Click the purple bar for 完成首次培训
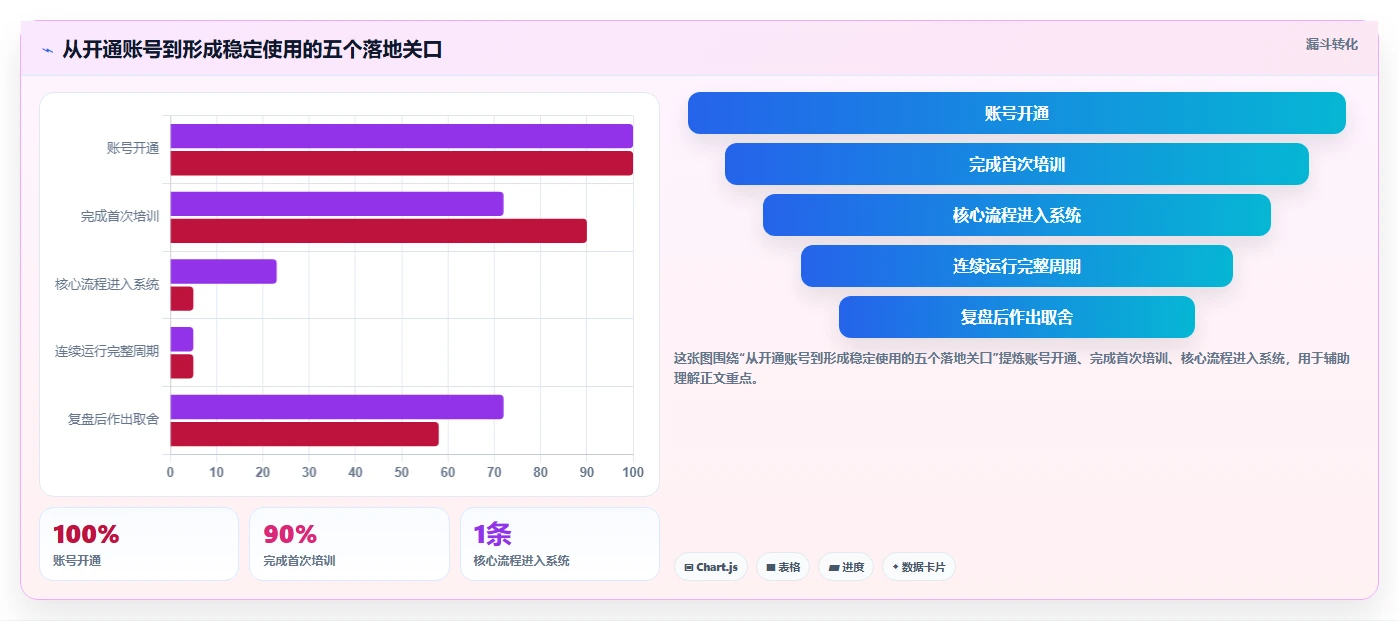Viewport: 1399px width, 621px height. 336,204
